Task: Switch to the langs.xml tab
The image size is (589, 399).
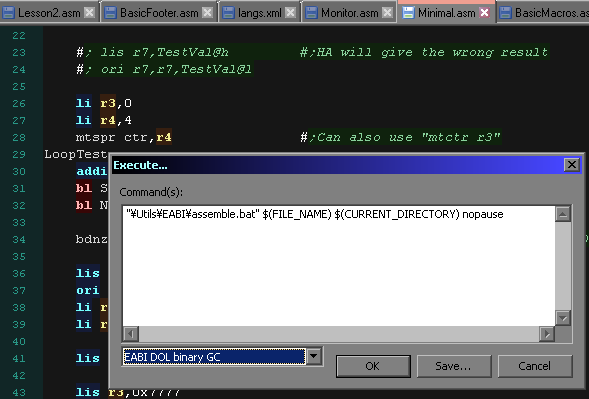Action: point(259,13)
